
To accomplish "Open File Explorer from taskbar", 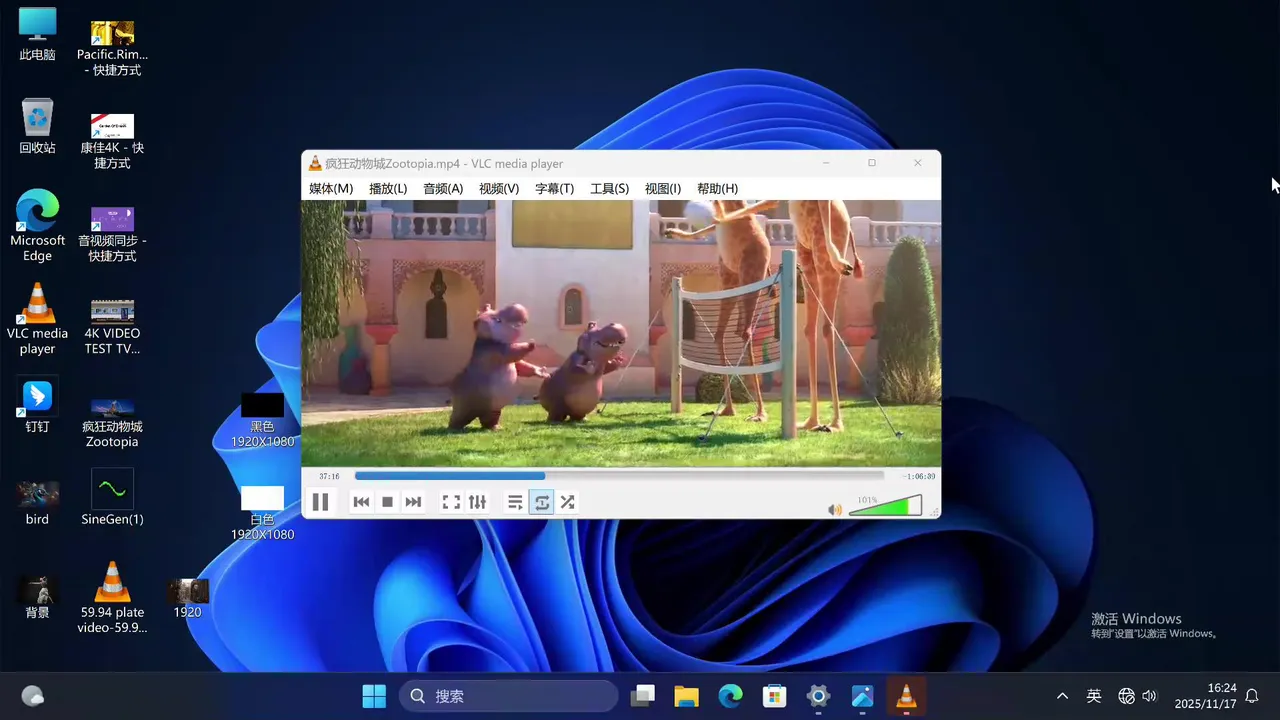I will coord(686,696).
